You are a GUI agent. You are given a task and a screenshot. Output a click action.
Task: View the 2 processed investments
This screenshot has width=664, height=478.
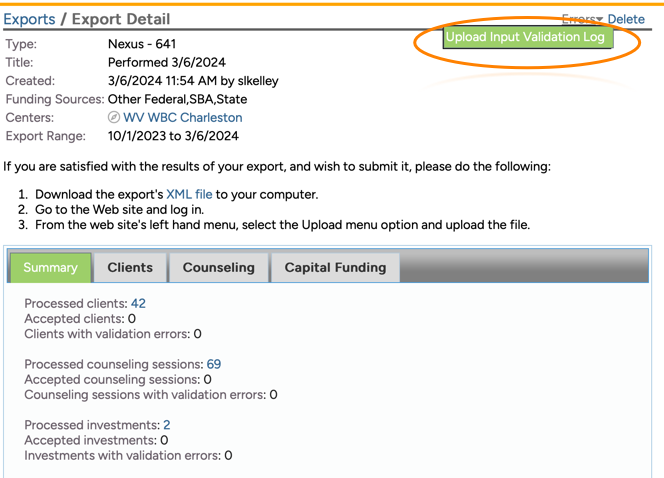tap(166, 425)
